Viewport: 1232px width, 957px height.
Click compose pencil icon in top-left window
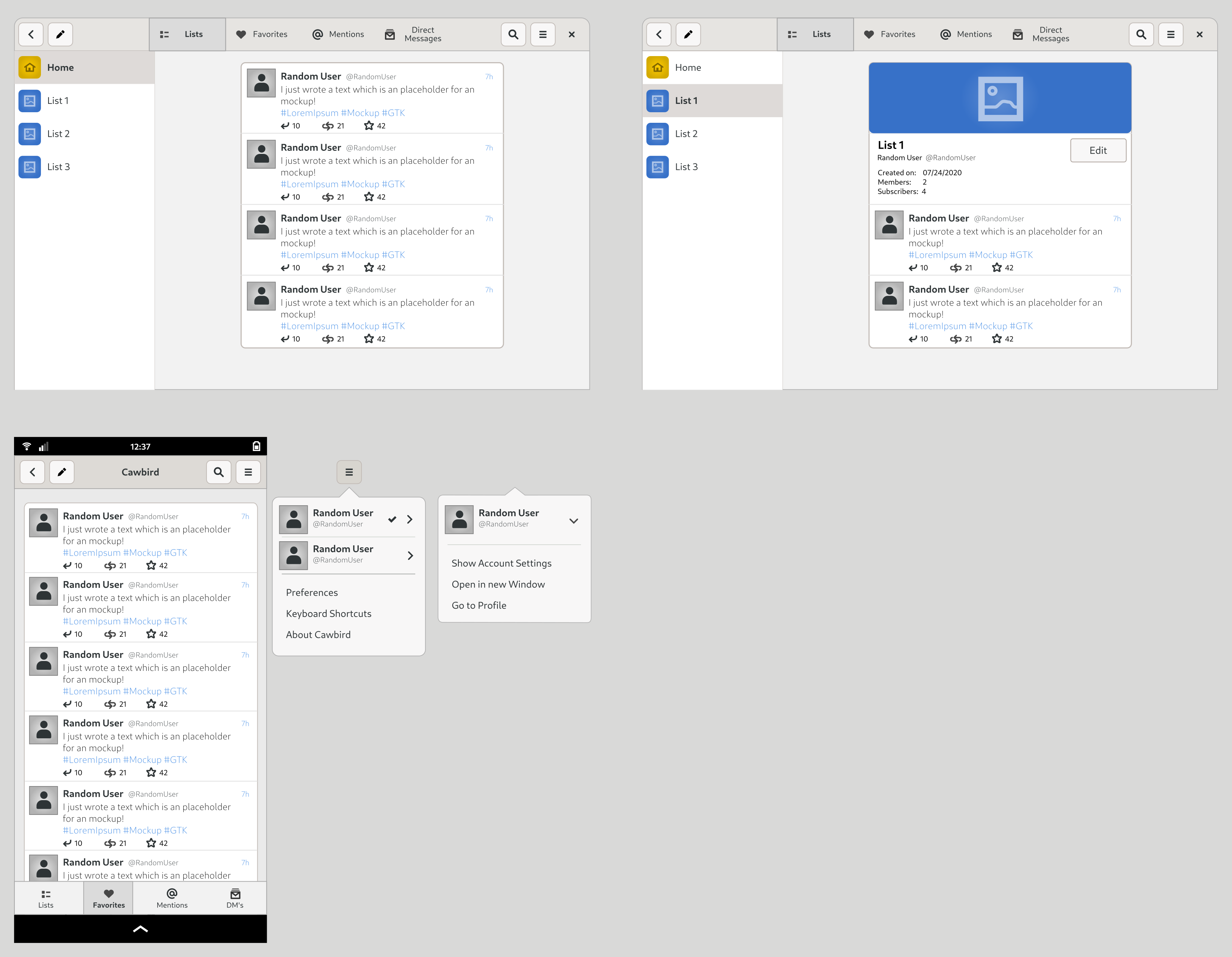click(60, 34)
